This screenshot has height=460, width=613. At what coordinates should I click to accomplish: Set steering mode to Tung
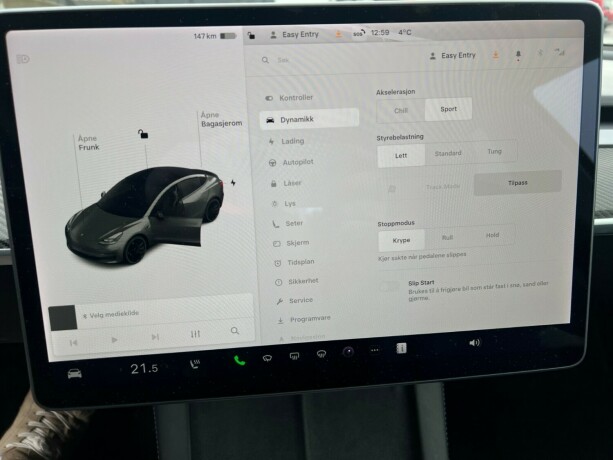tap(495, 151)
